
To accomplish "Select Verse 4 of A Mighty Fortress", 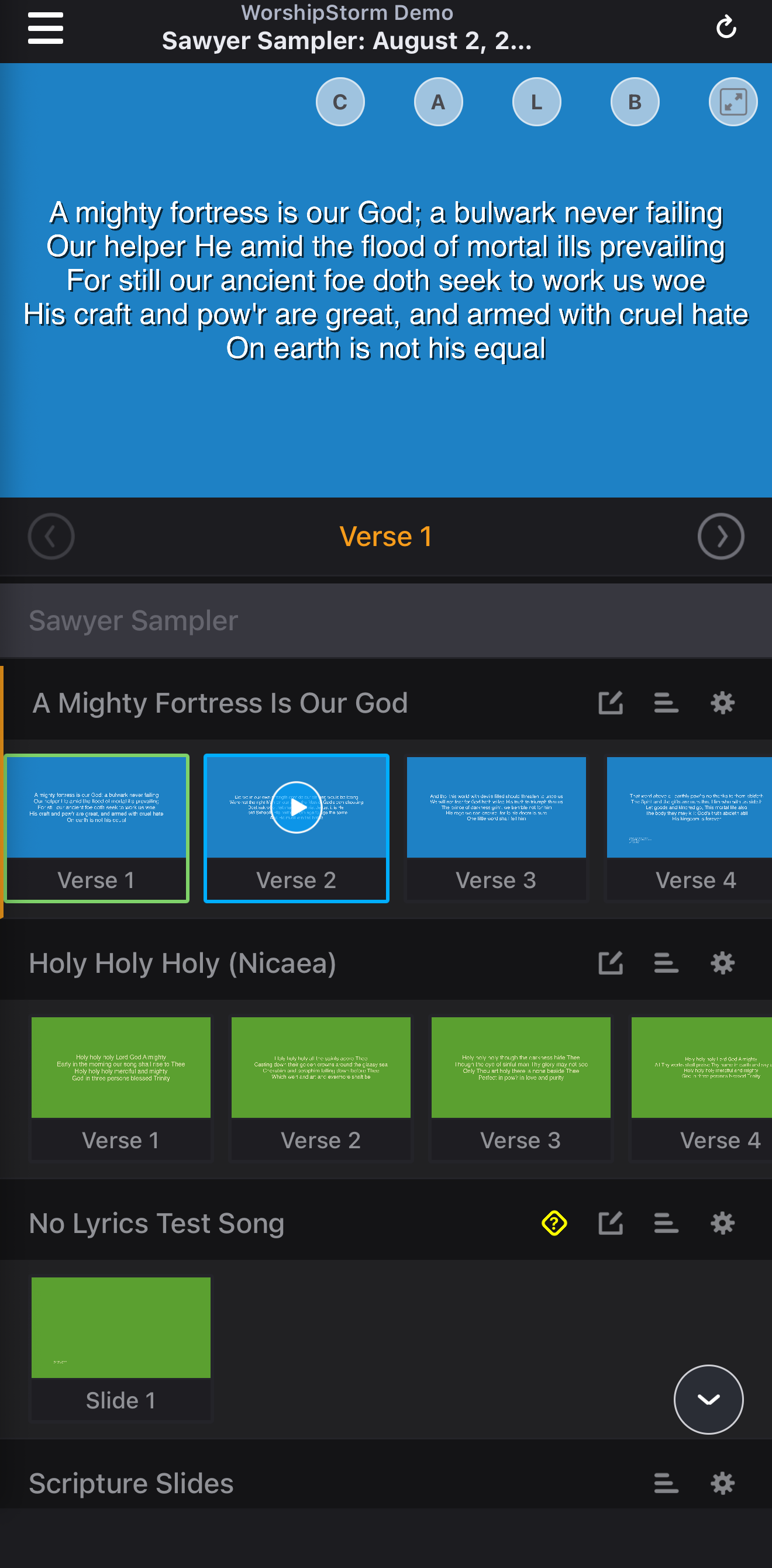I will tap(689, 828).
